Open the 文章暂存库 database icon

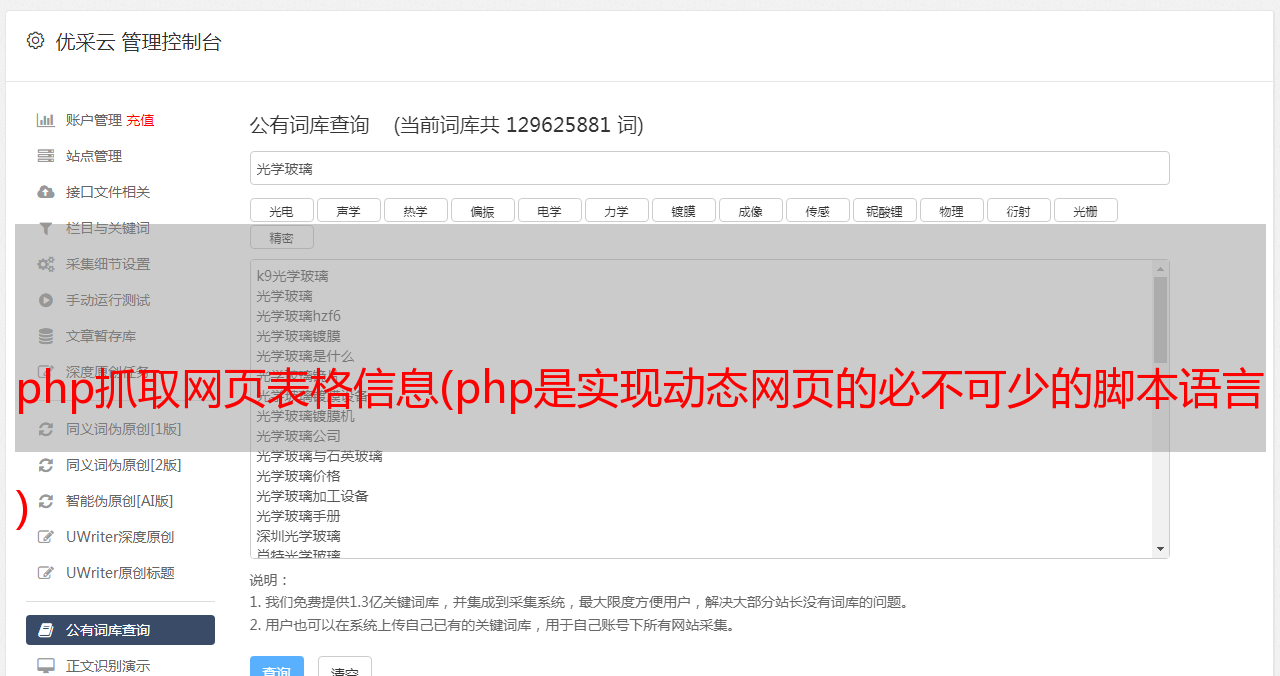(x=46, y=336)
